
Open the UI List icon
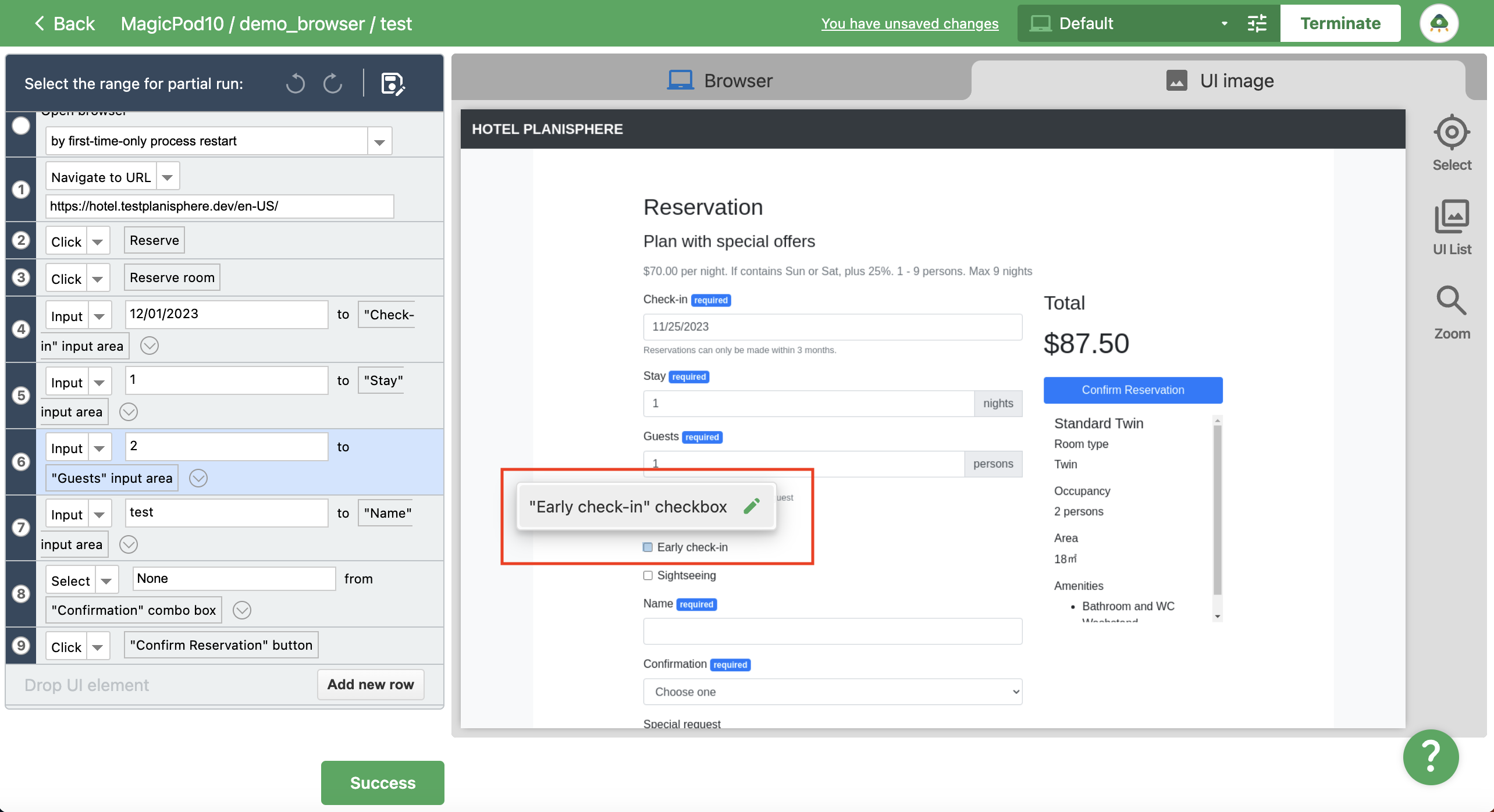click(x=1452, y=228)
